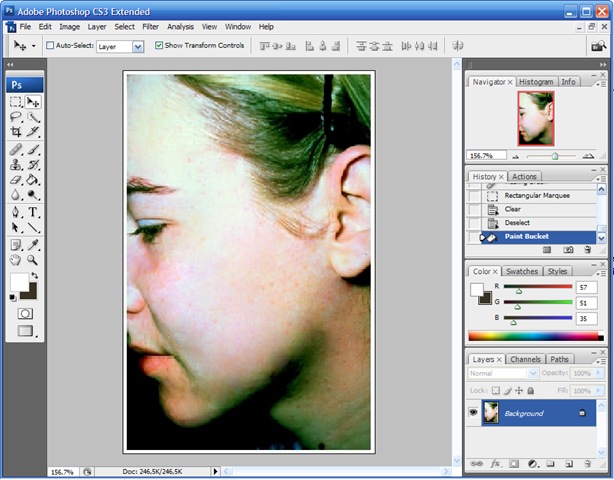Swap foreground and background colors
This screenshot has height=480, width=614.
(x=34, y=275)
